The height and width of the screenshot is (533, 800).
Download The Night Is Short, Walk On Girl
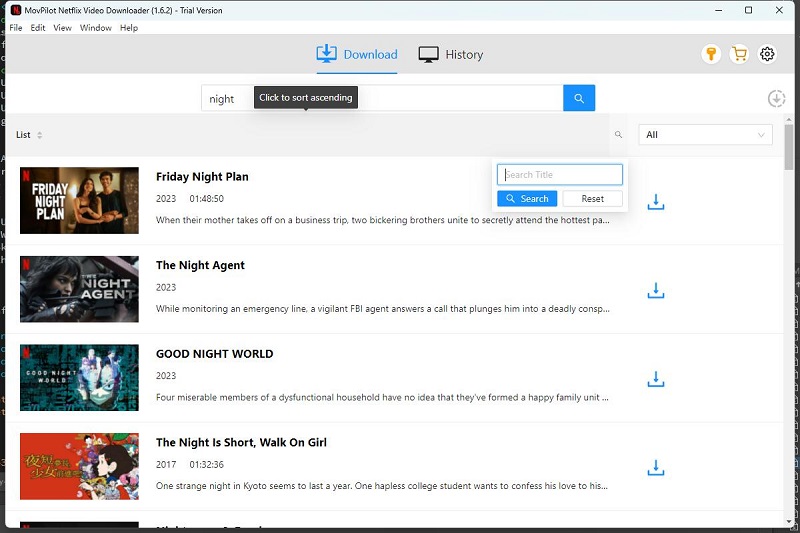coord(656,468)
